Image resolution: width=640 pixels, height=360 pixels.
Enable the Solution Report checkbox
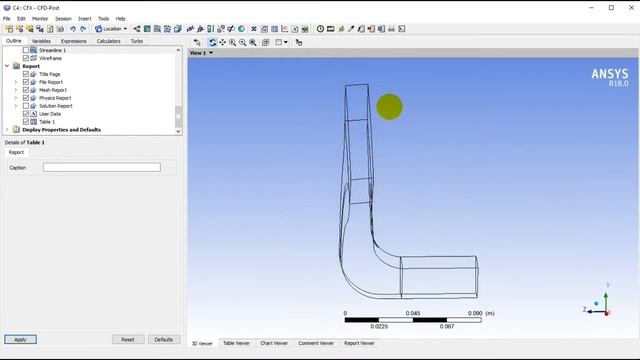pyautogui.click(x=26, y=106)
